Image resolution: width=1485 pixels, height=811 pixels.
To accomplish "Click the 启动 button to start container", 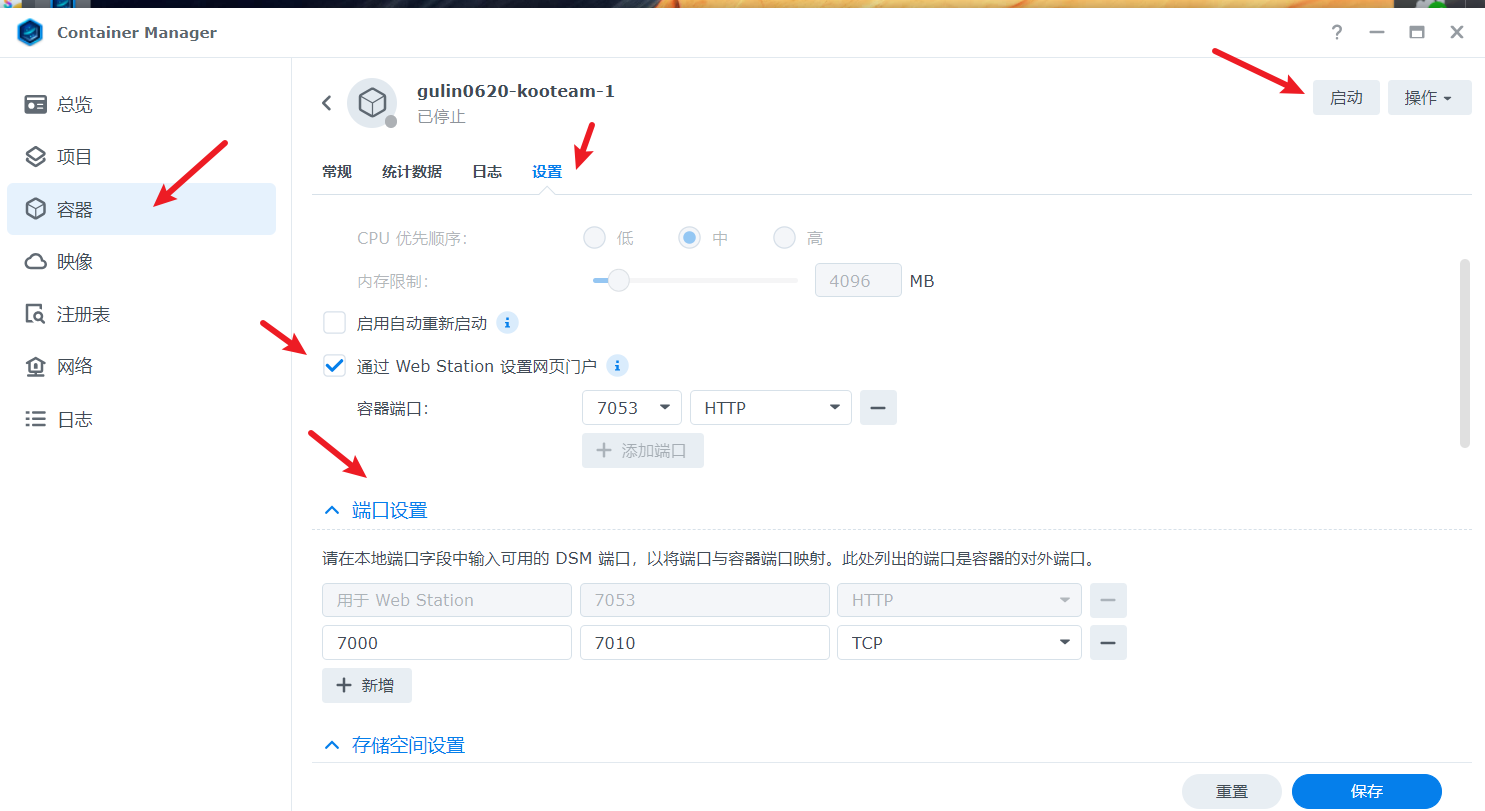I will (x=1345, y=97).
